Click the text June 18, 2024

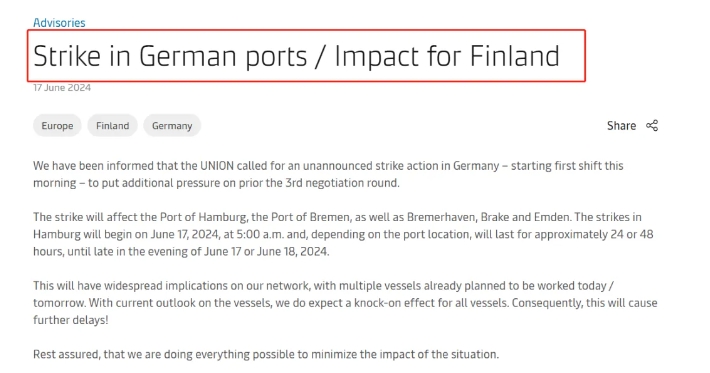click(x=293, y=251)
